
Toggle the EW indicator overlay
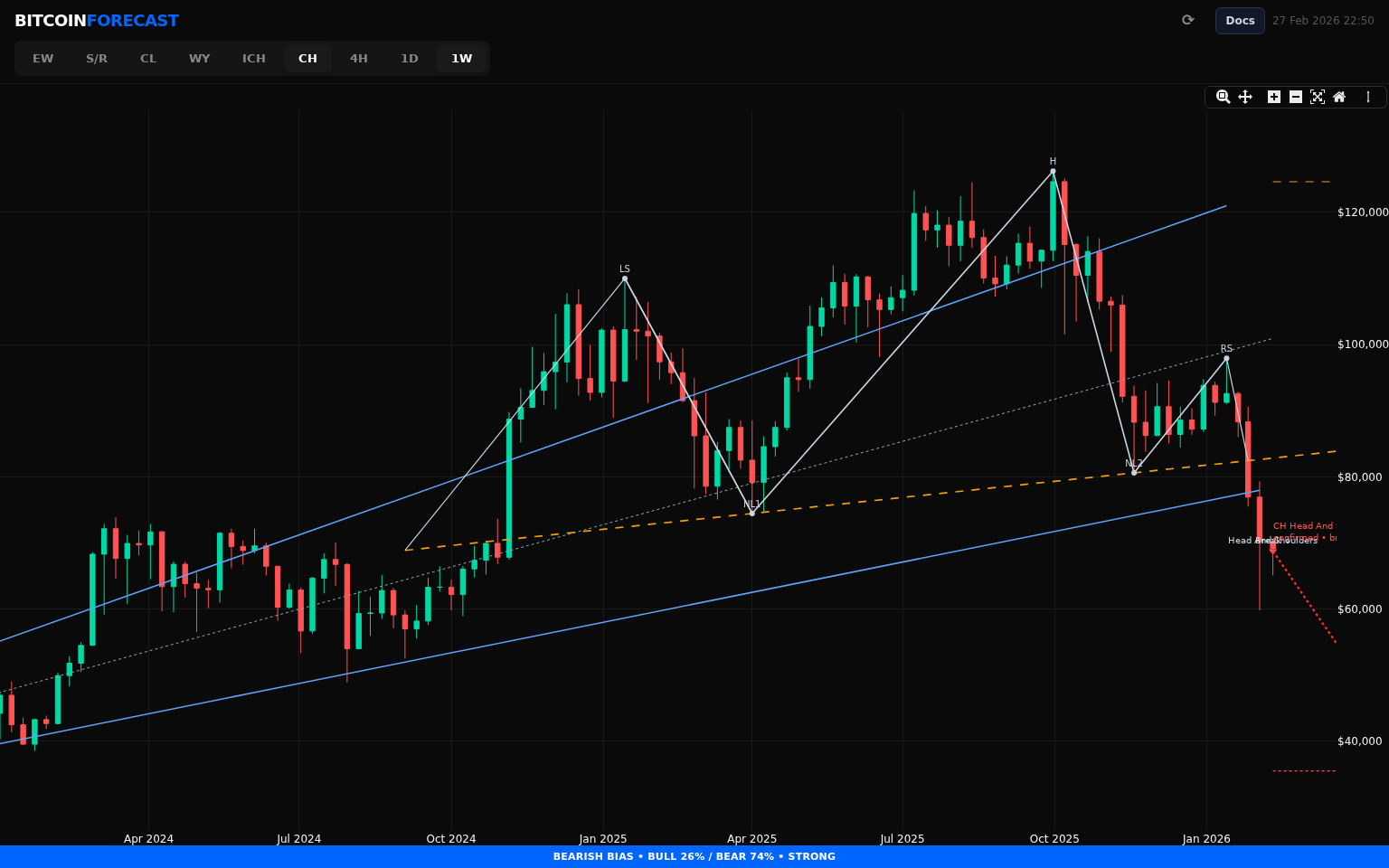pyautogui.click(x=43, y=59)
